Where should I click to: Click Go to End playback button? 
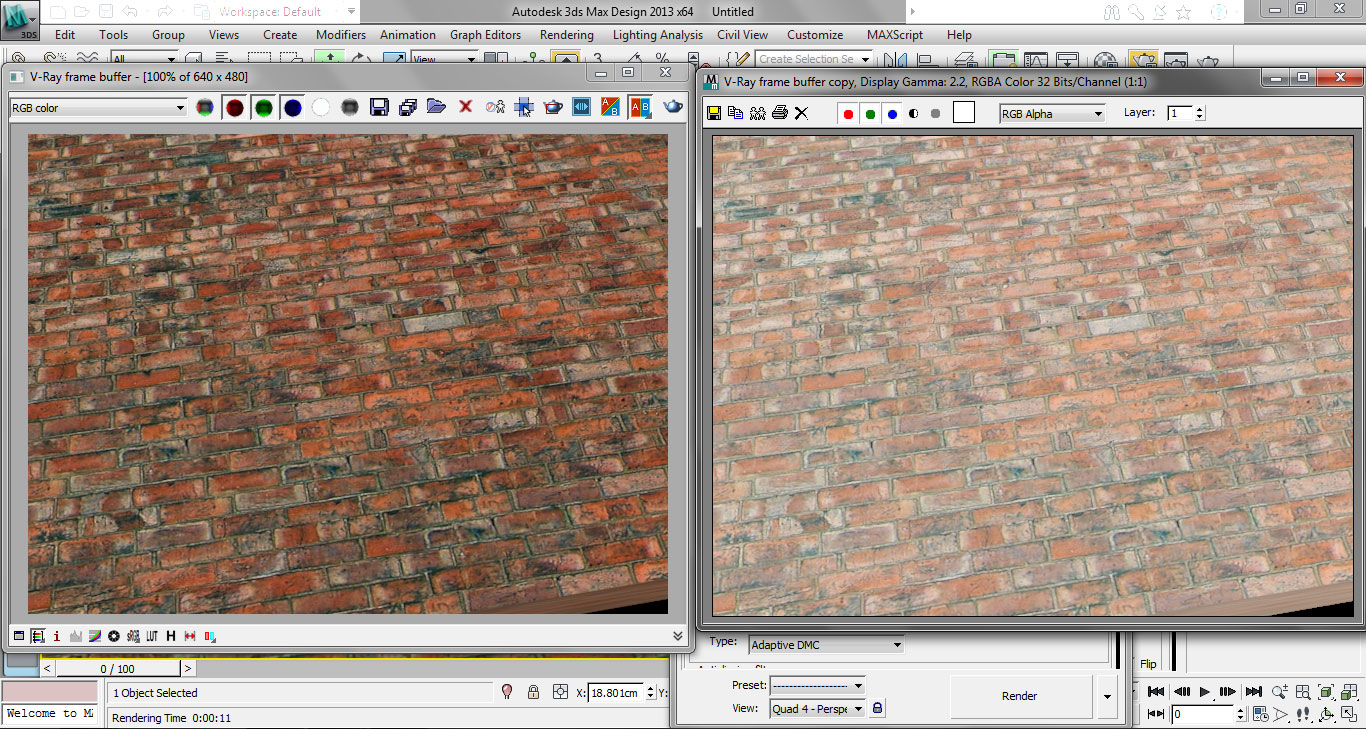point(1253,691)
